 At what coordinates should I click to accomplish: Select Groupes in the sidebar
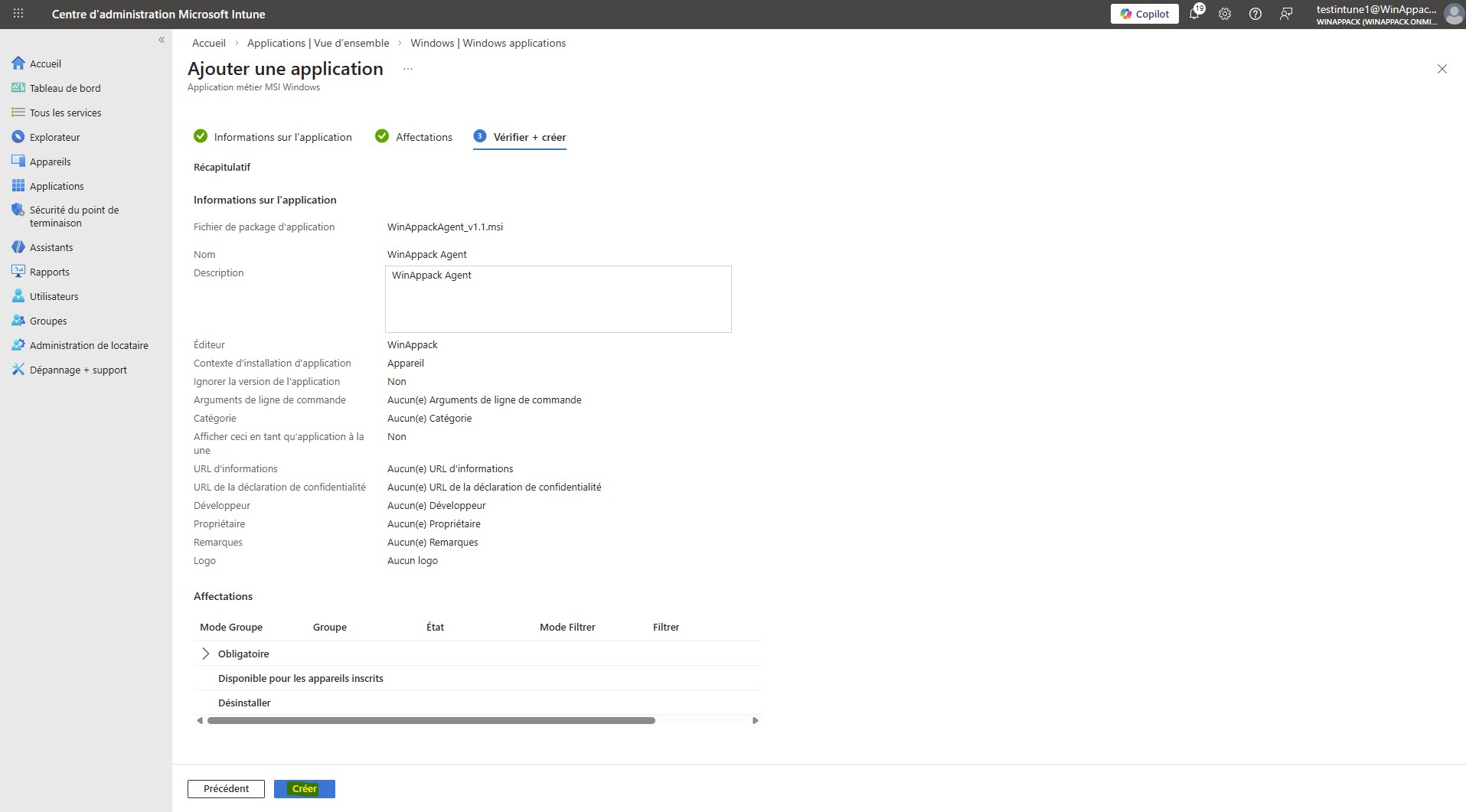(x=47, y=321)
